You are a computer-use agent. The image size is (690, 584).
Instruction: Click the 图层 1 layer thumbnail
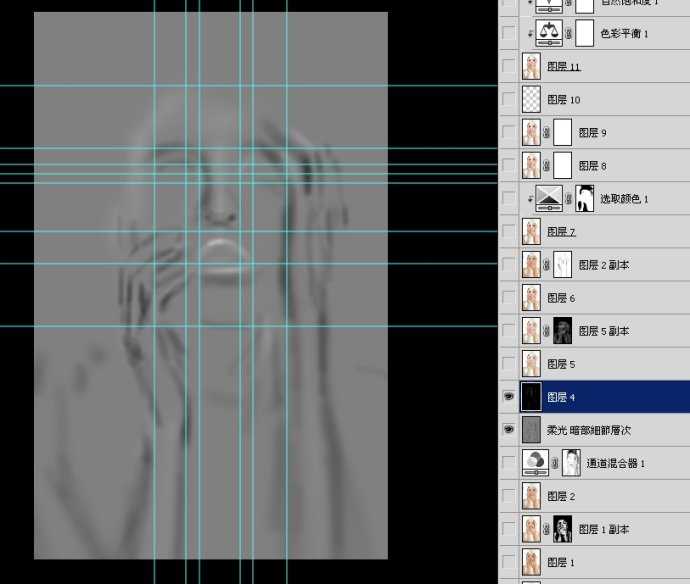pyautogui.click(x=531, y=562)
